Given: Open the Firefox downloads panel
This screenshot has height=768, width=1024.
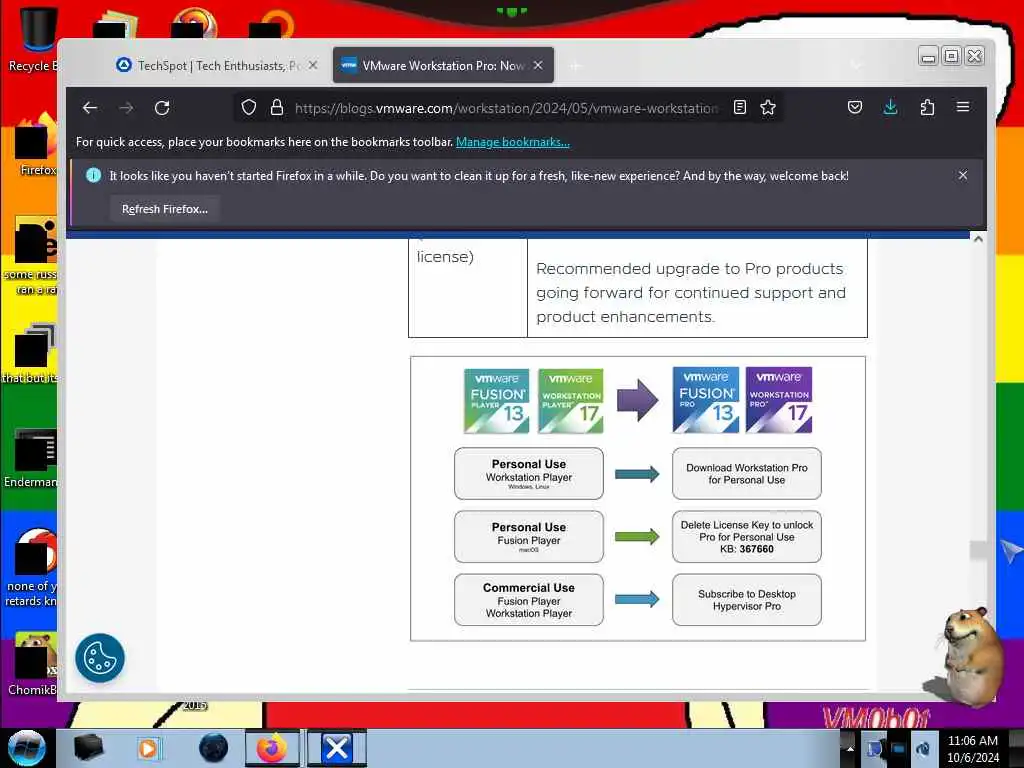Looking at the screenshot, I should click(x=890, y=108).
